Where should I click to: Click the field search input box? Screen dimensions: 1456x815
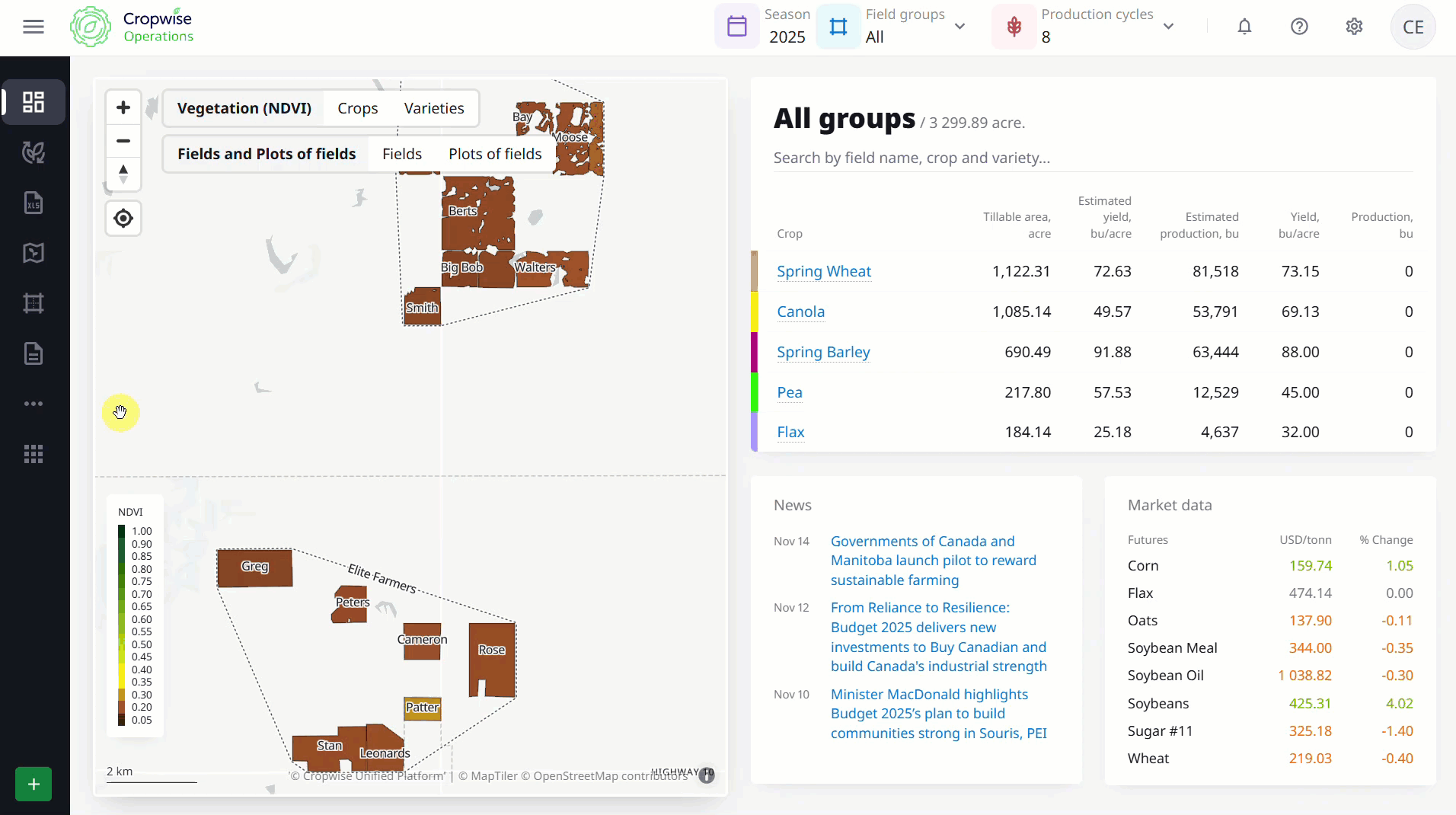(x=1093, y=158)
